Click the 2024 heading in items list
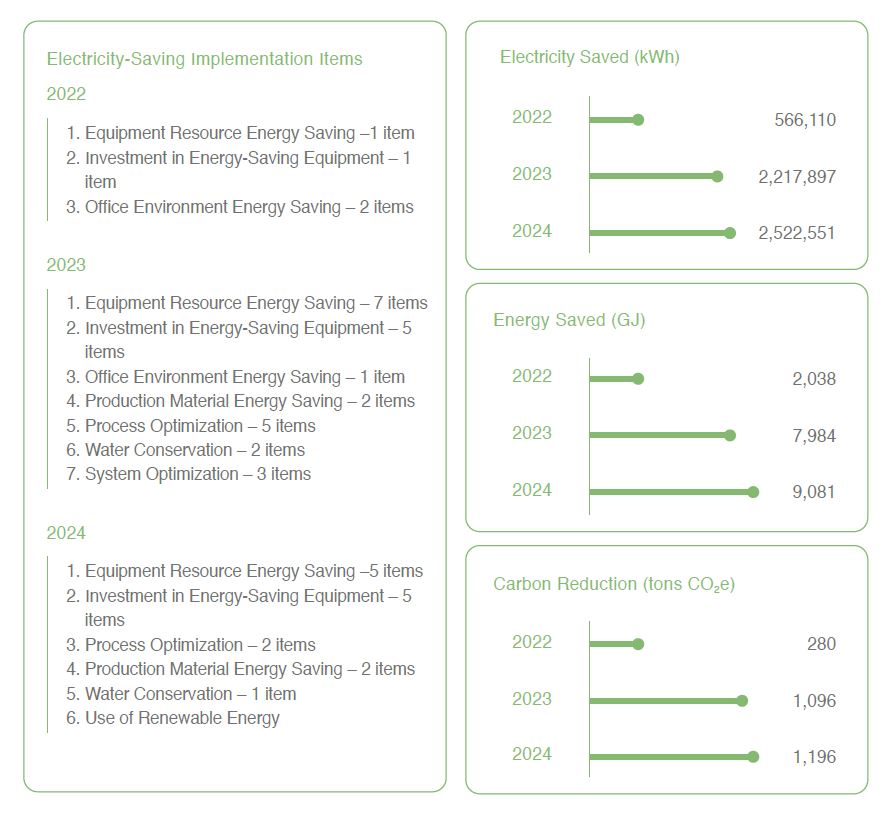 (66, 533)
